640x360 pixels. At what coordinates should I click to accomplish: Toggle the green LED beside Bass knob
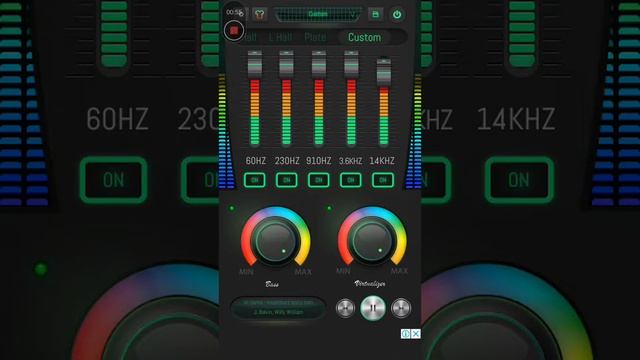click(x=232, y=209)
